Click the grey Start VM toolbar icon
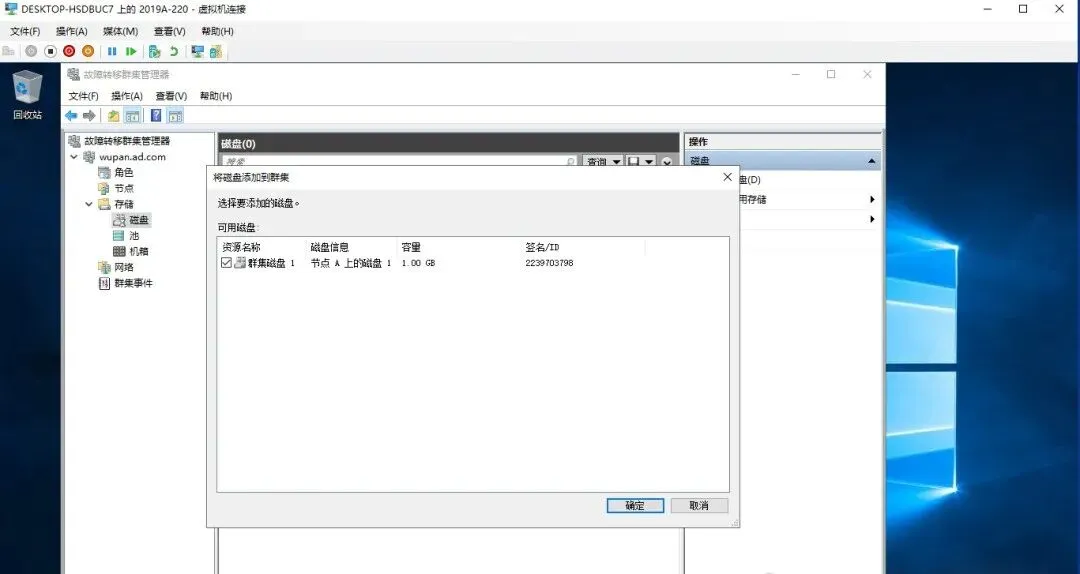Viewport: 1080px width, 574px height. [31, 51]
